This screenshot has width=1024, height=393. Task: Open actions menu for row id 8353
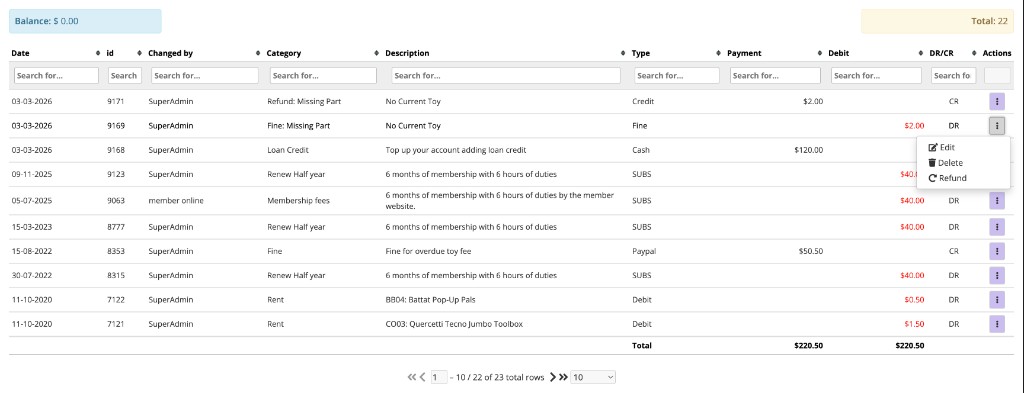(x=997, y=251)
